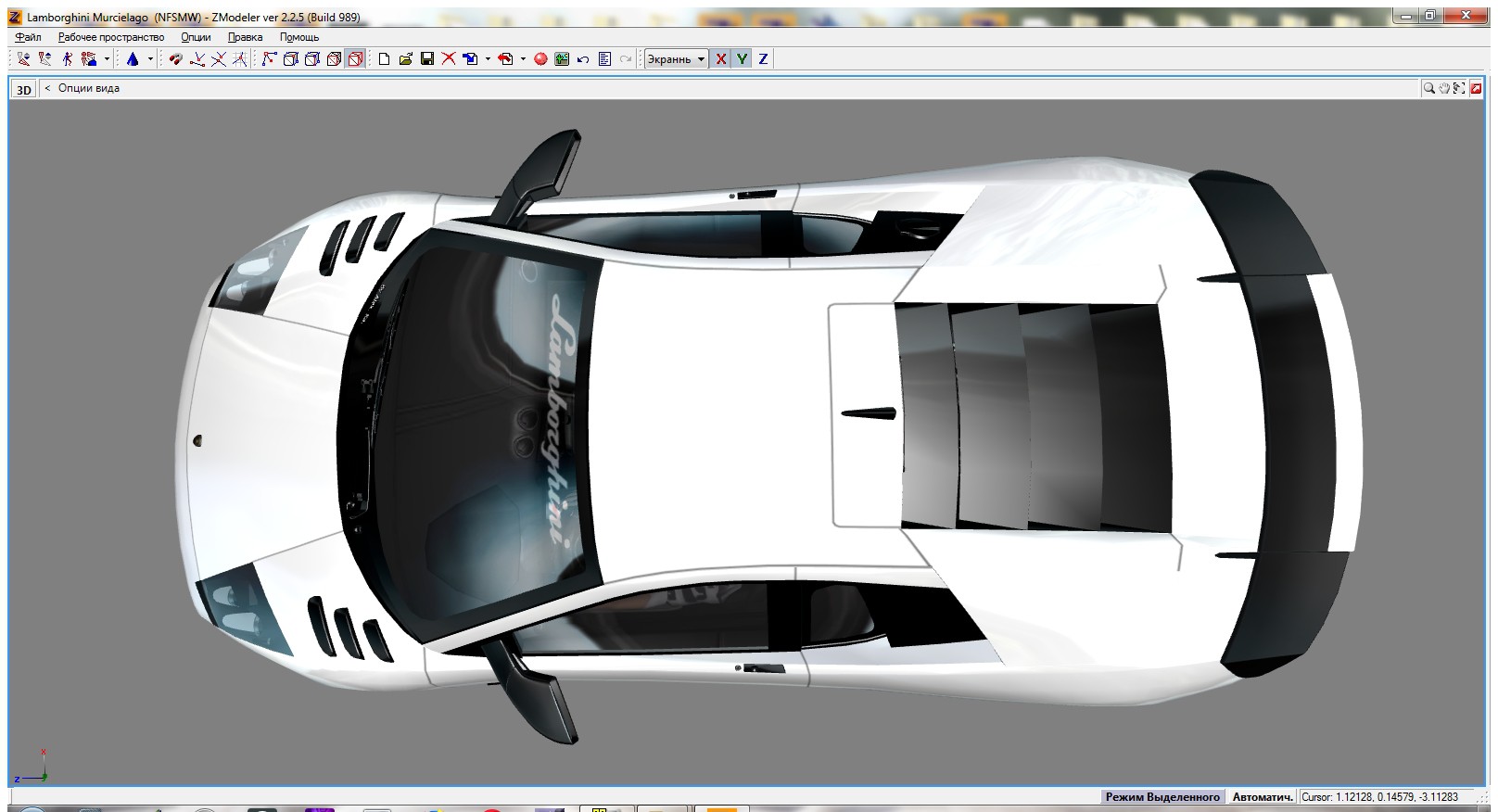Viewport: 1498px width, 812px height.
Task: Click the 3D view type button
Action: point(24,89)
